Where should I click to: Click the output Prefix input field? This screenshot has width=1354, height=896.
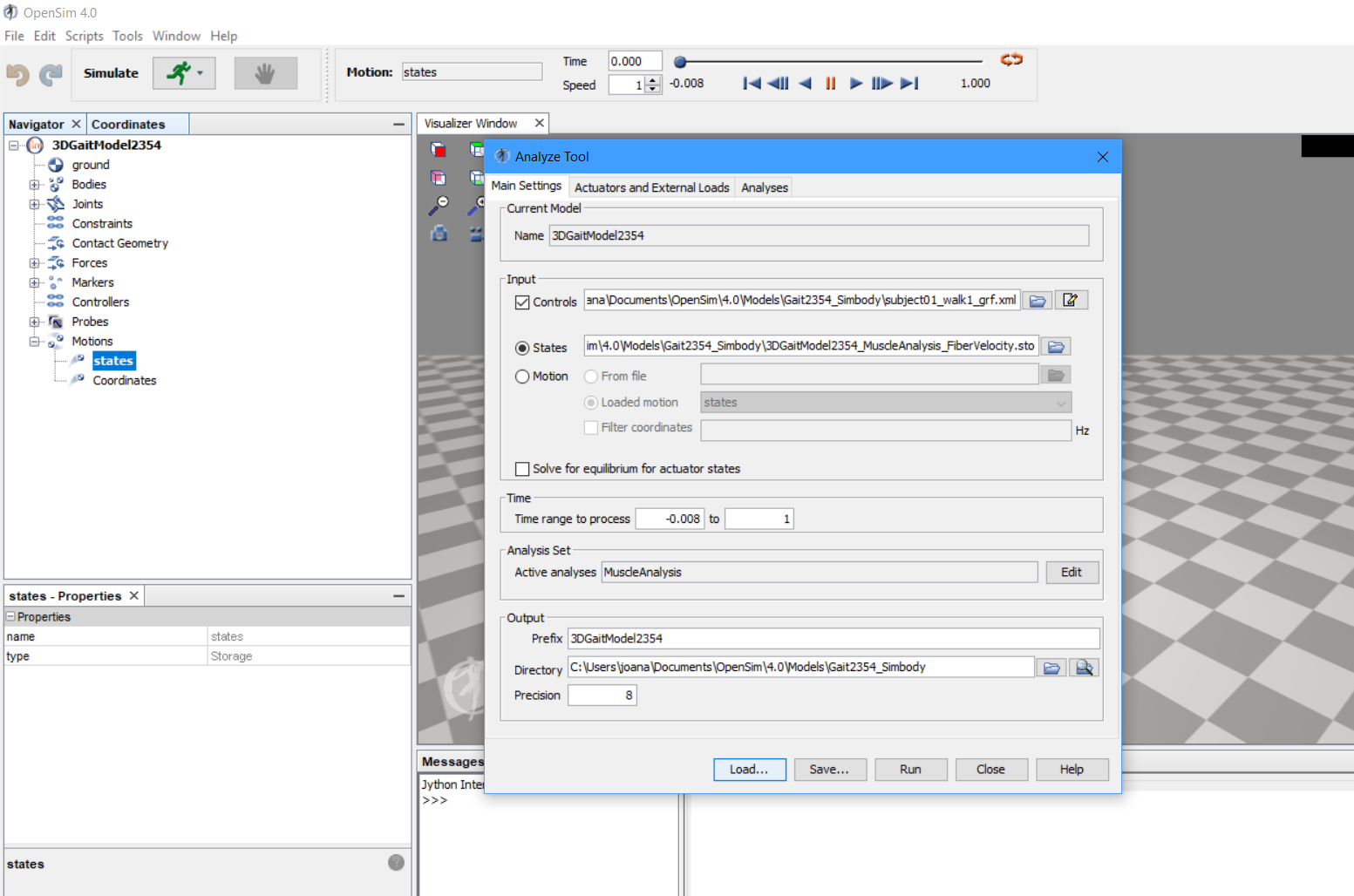[x=833, y=639]
